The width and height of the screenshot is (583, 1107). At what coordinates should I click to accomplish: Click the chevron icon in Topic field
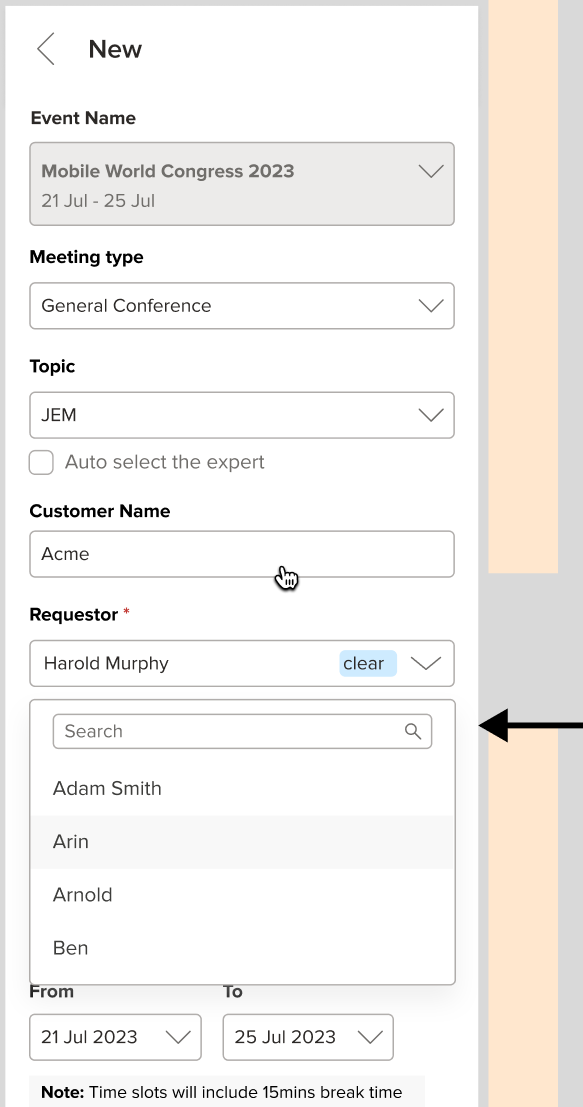tap(431, 415)
